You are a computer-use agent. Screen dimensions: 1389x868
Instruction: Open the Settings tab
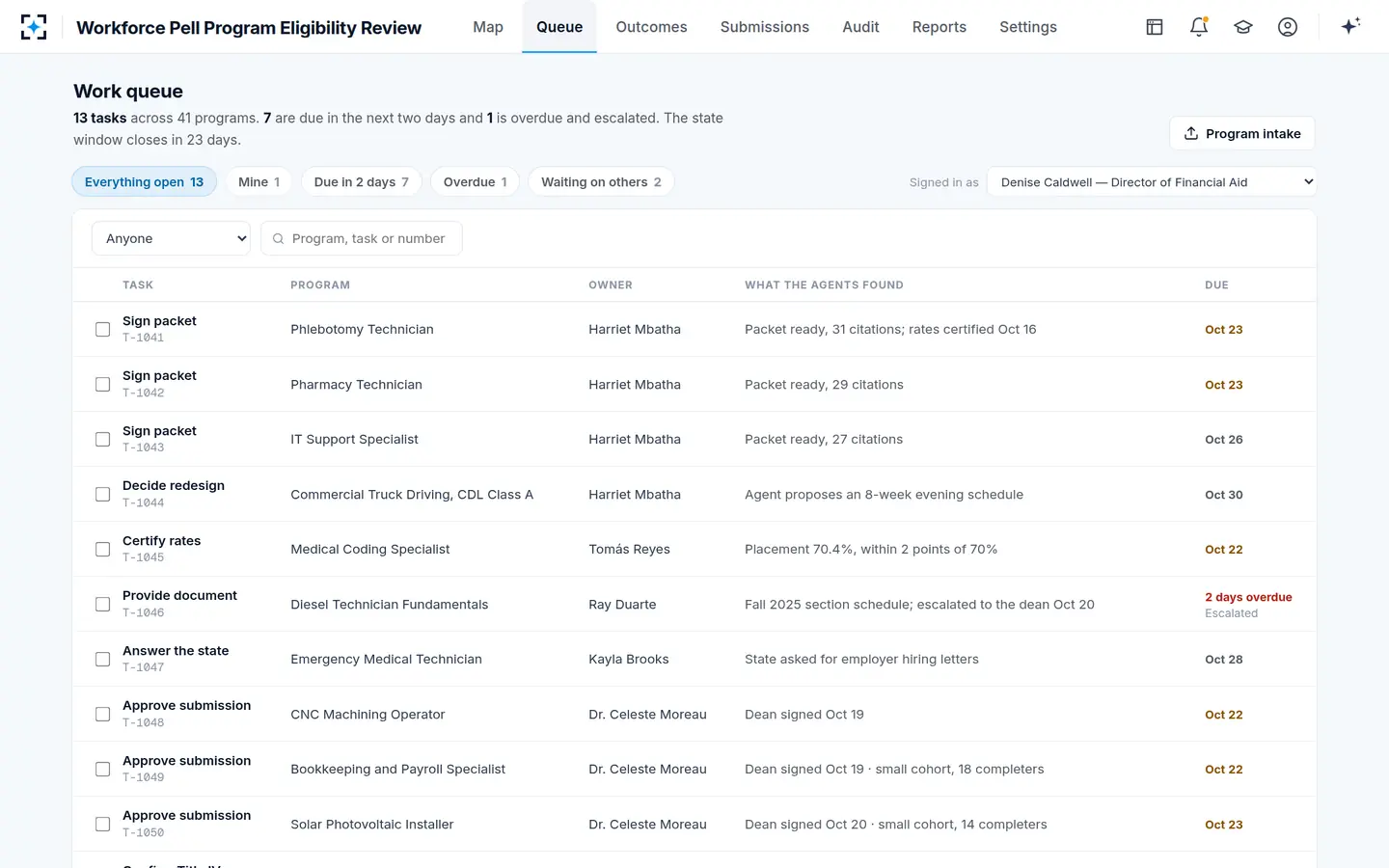point(1028,27)
